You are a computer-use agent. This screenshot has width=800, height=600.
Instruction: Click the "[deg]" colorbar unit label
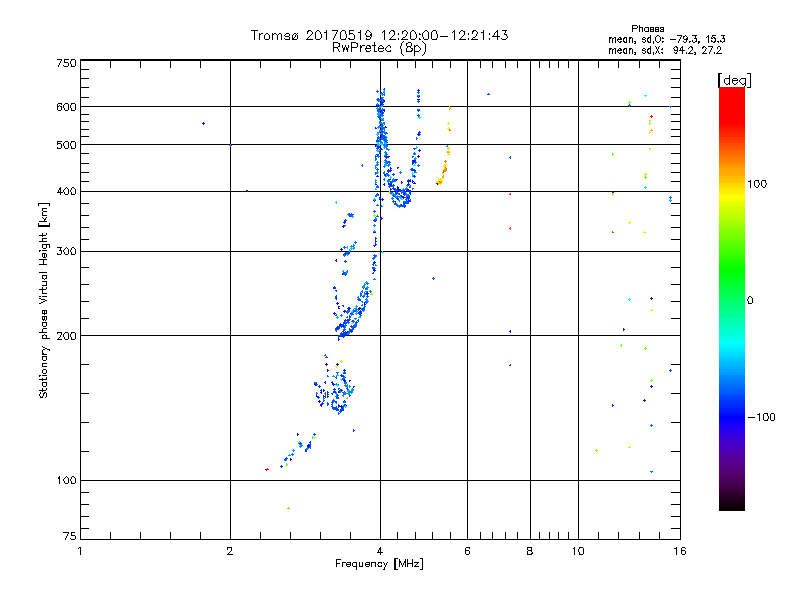[x=734, y=80]
